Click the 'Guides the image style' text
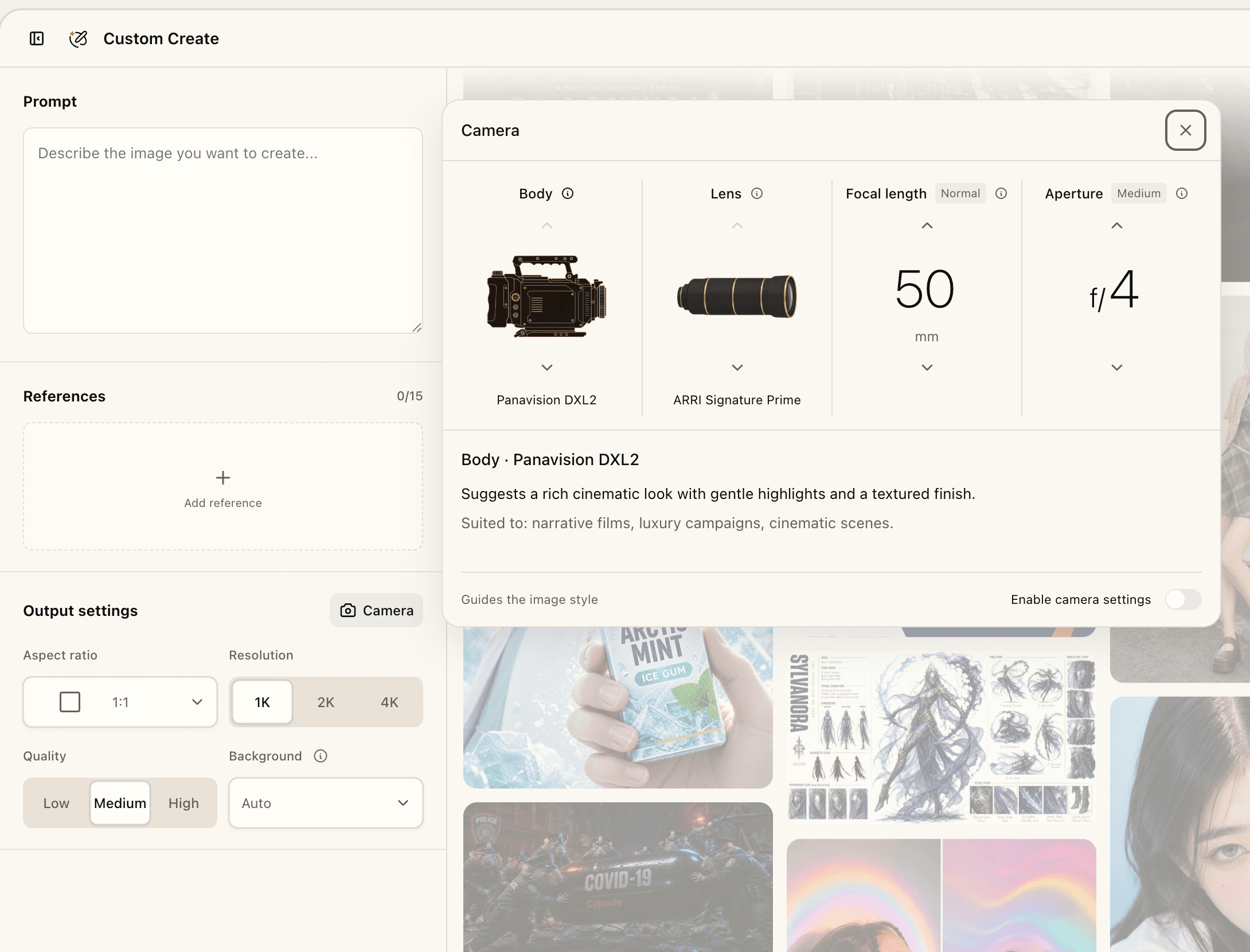The height and width of the screenshot is (952, 1250). [x=529, y=599]
